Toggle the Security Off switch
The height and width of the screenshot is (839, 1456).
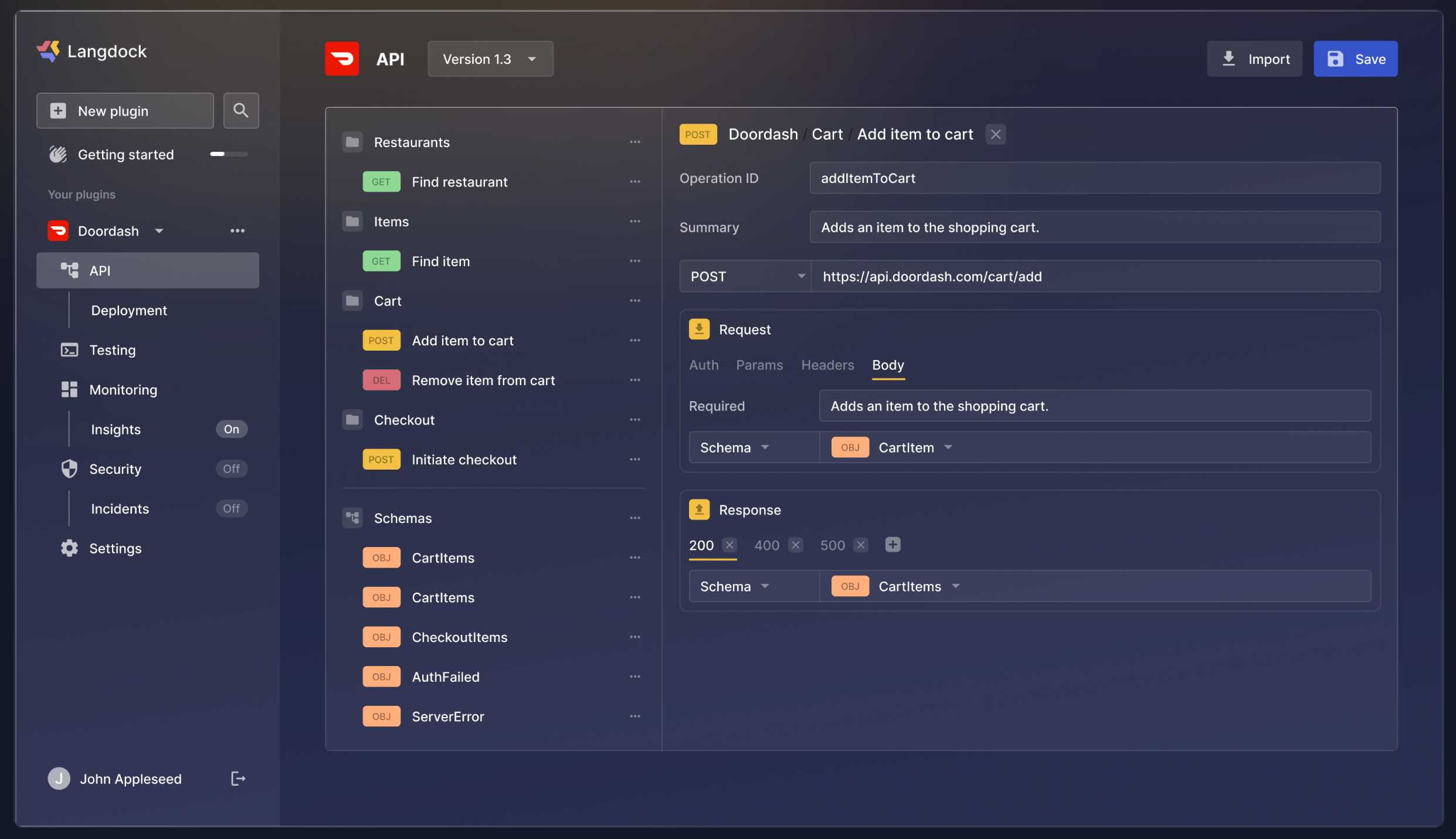tap(231, 469)
